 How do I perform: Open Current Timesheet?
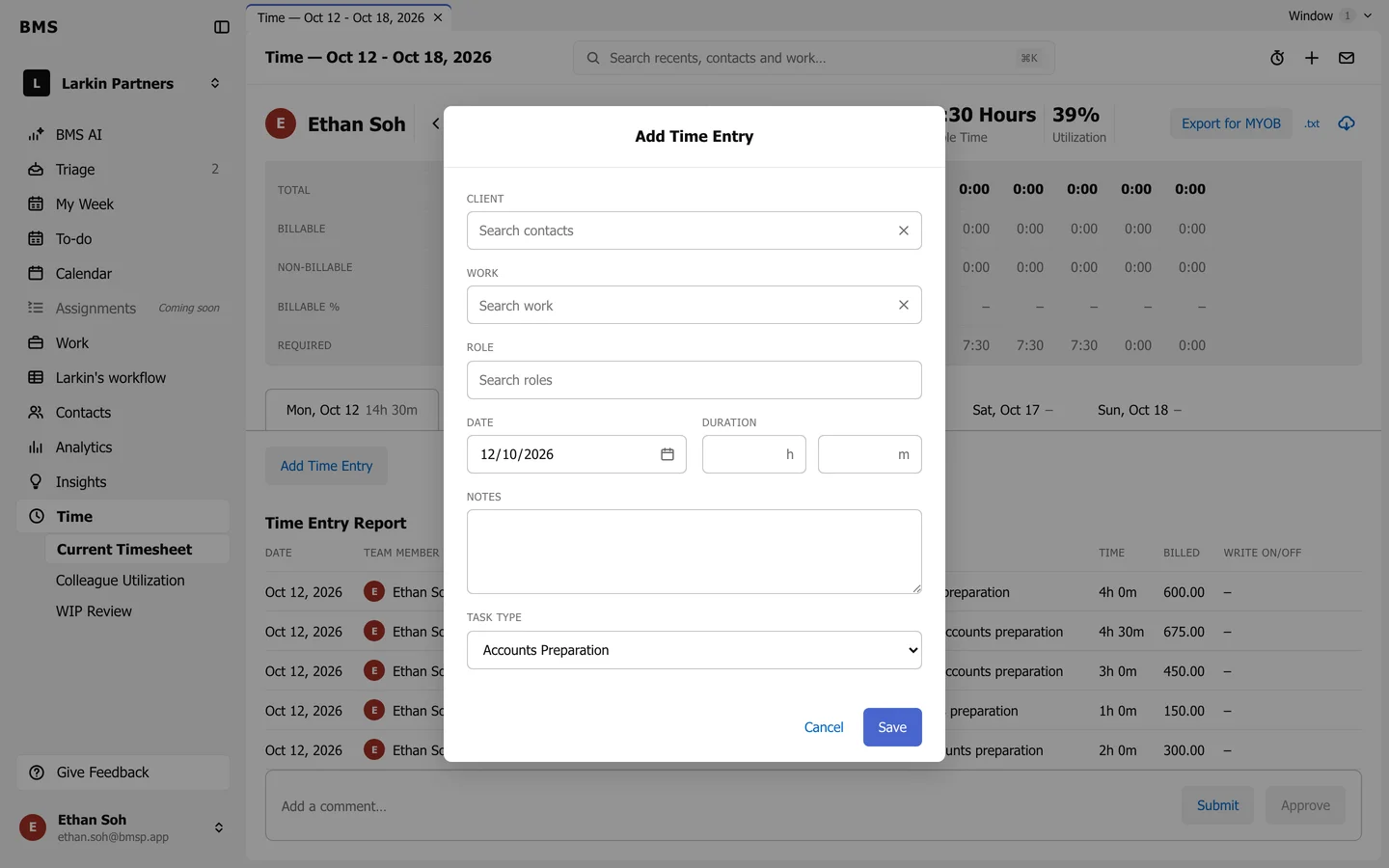137,550
